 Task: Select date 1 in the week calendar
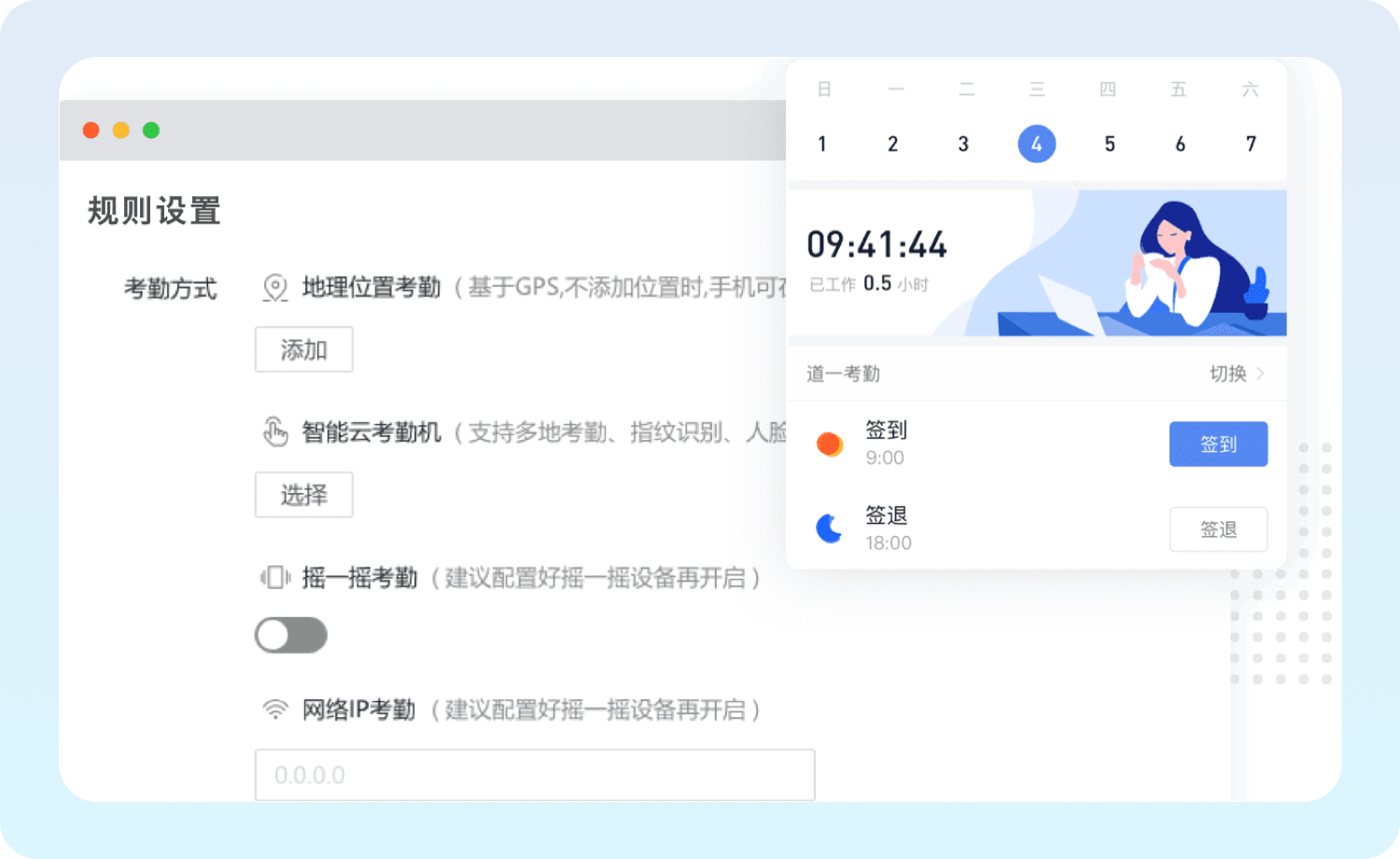[x=822, y=144]
